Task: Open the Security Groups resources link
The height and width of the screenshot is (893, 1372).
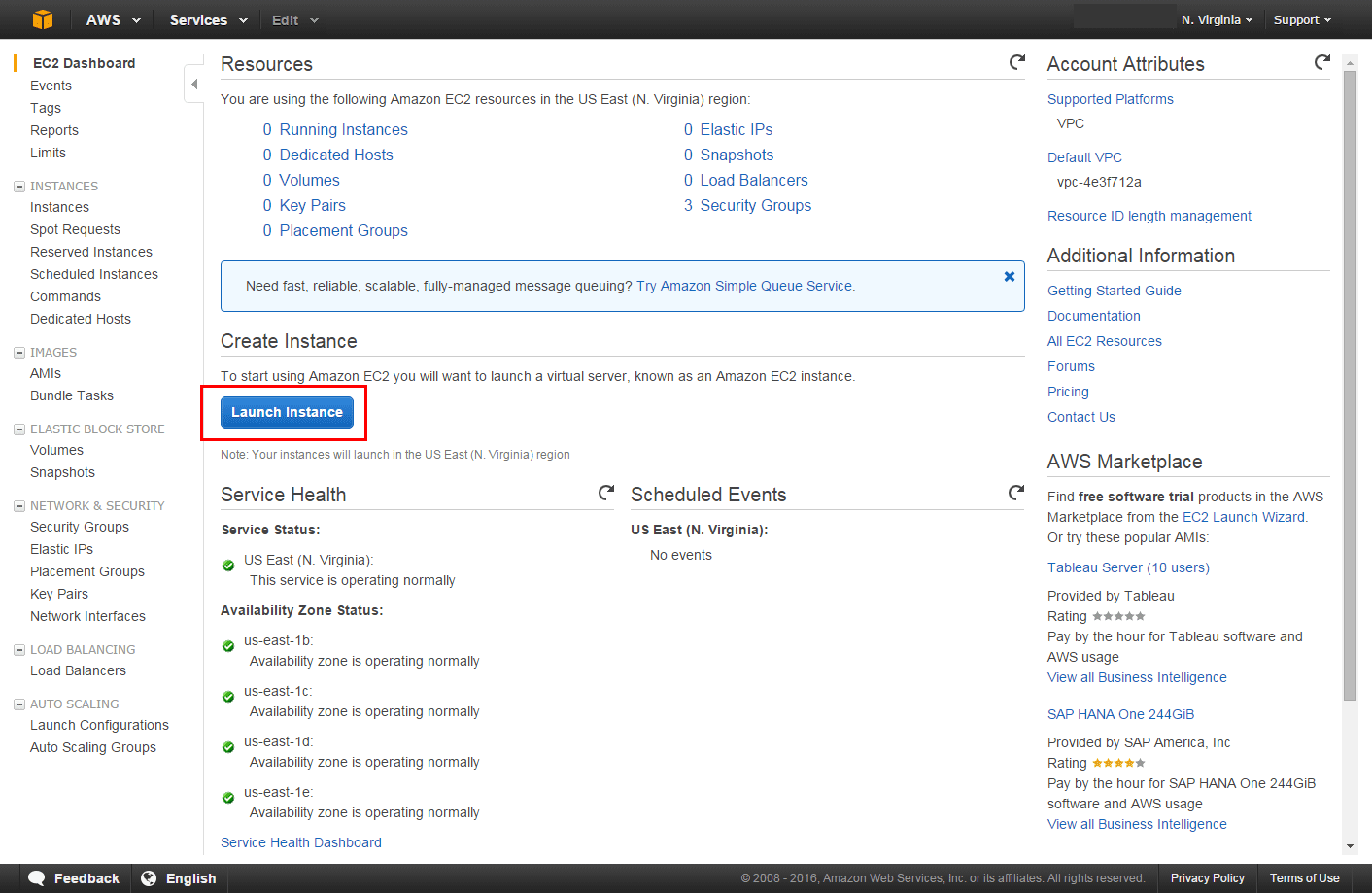Action: pos(755,206)
